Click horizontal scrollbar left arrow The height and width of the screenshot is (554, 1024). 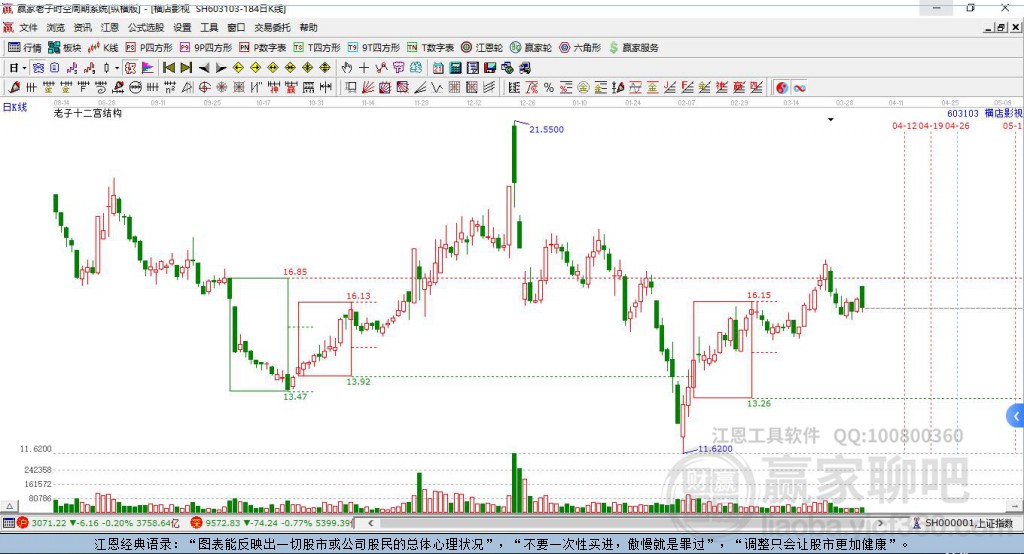click(x=371, y=523)
